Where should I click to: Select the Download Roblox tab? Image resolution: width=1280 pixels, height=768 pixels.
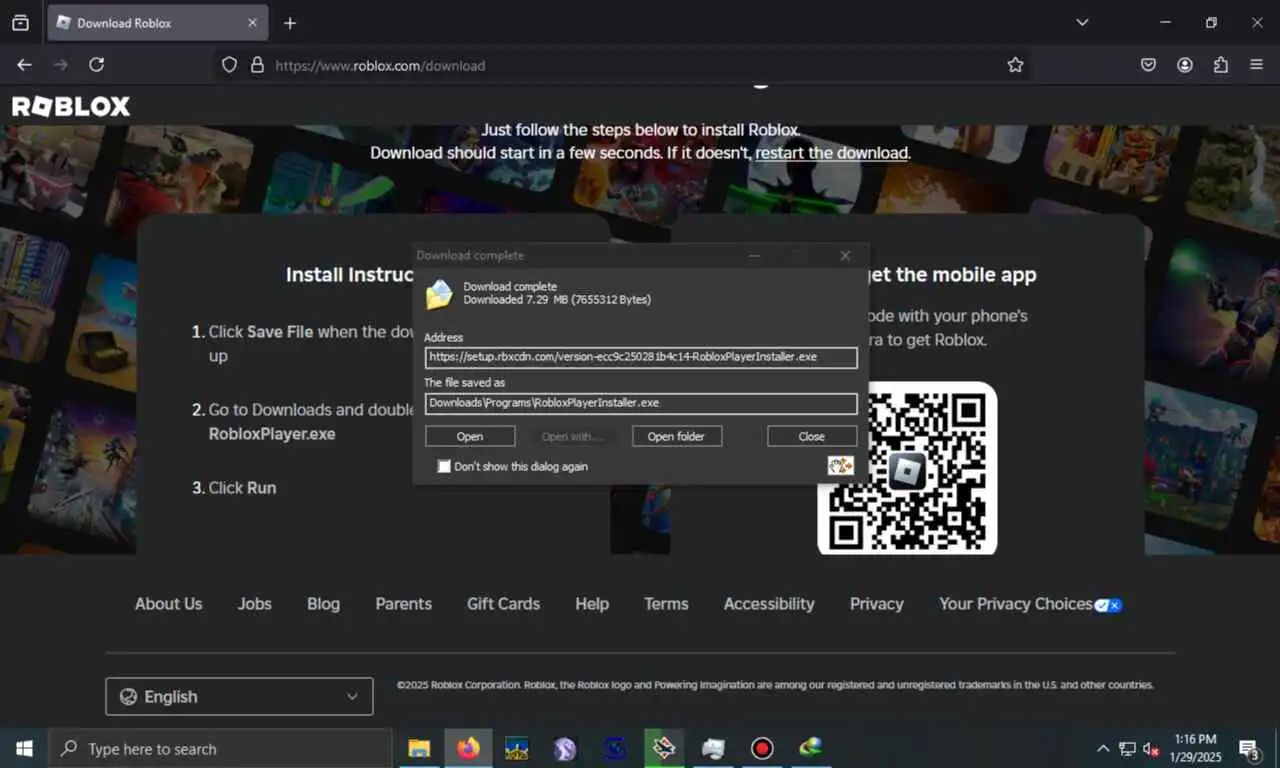(157, 22)
